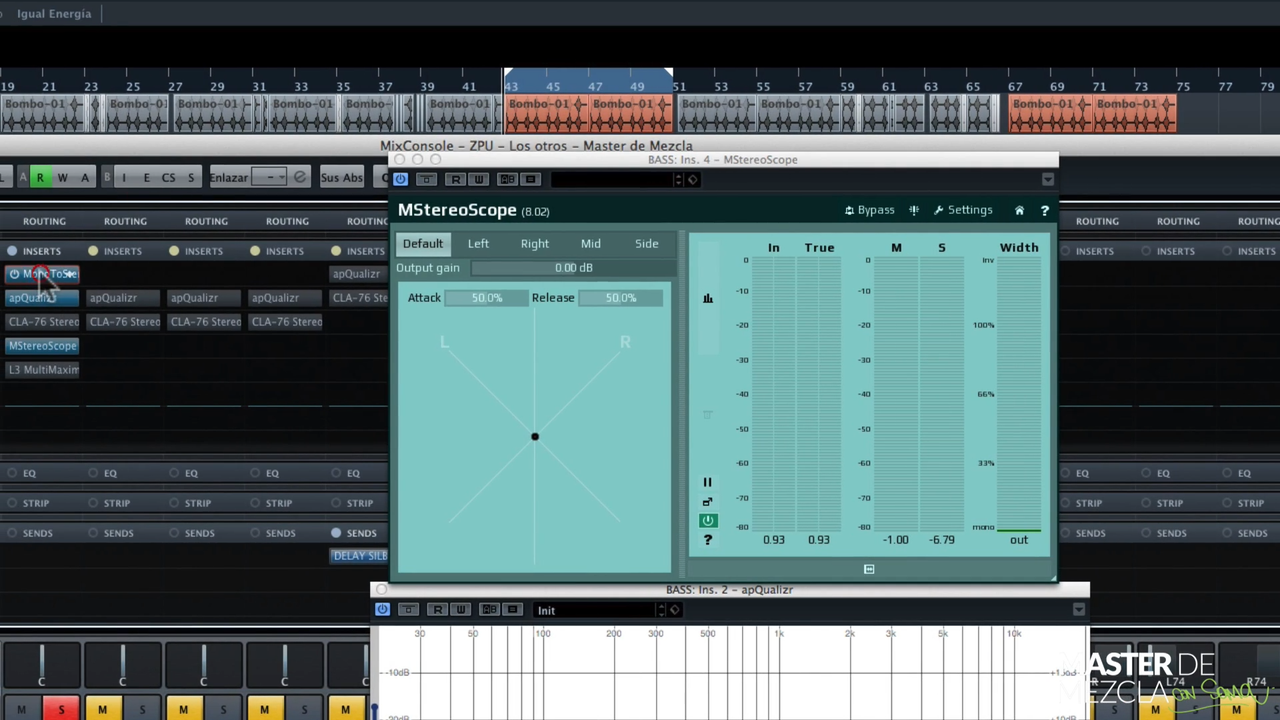Select the Side tab in MStereoScope

tap(646, 244)
